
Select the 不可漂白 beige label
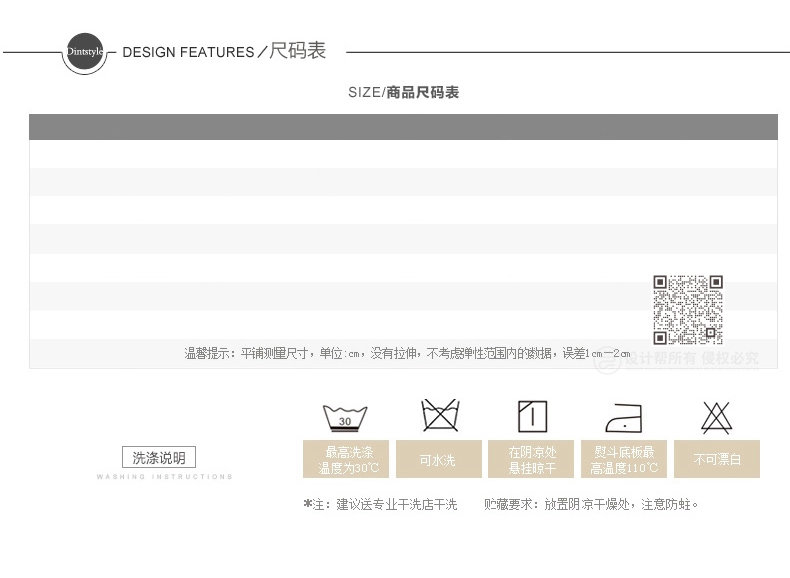coord(716,459)
